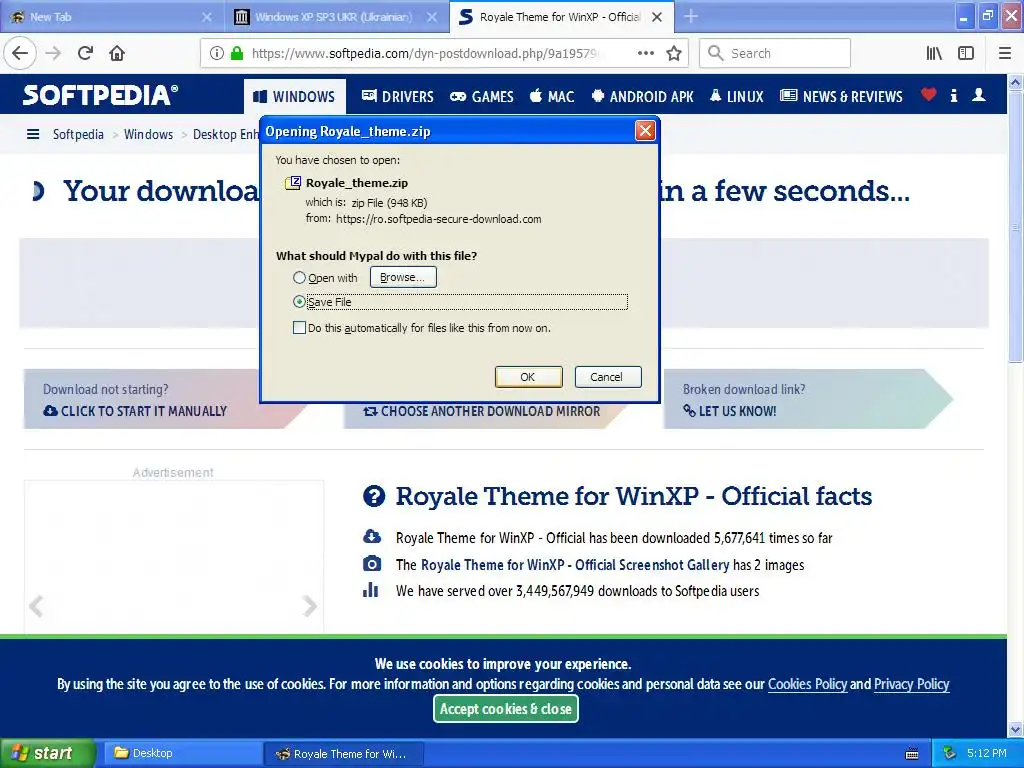The height and width of the screenshot is (768, 1024).
Task: Click the Browse... button in dialog
Action: point(403,277)
